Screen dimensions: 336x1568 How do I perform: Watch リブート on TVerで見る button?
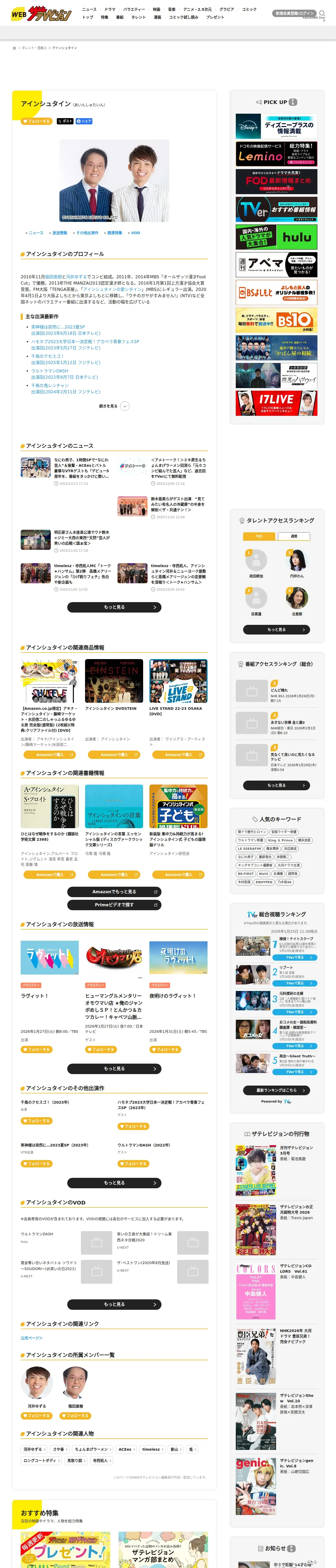(295, 983)
